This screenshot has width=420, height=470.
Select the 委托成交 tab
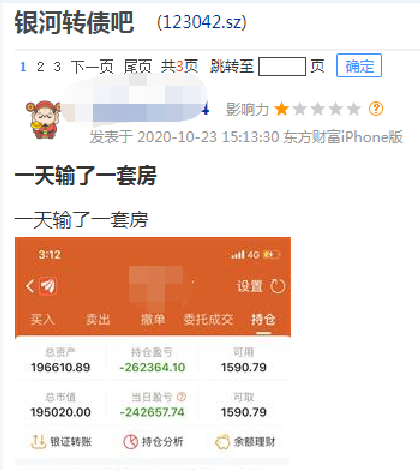pyautogui.click(x=208, y=320)
